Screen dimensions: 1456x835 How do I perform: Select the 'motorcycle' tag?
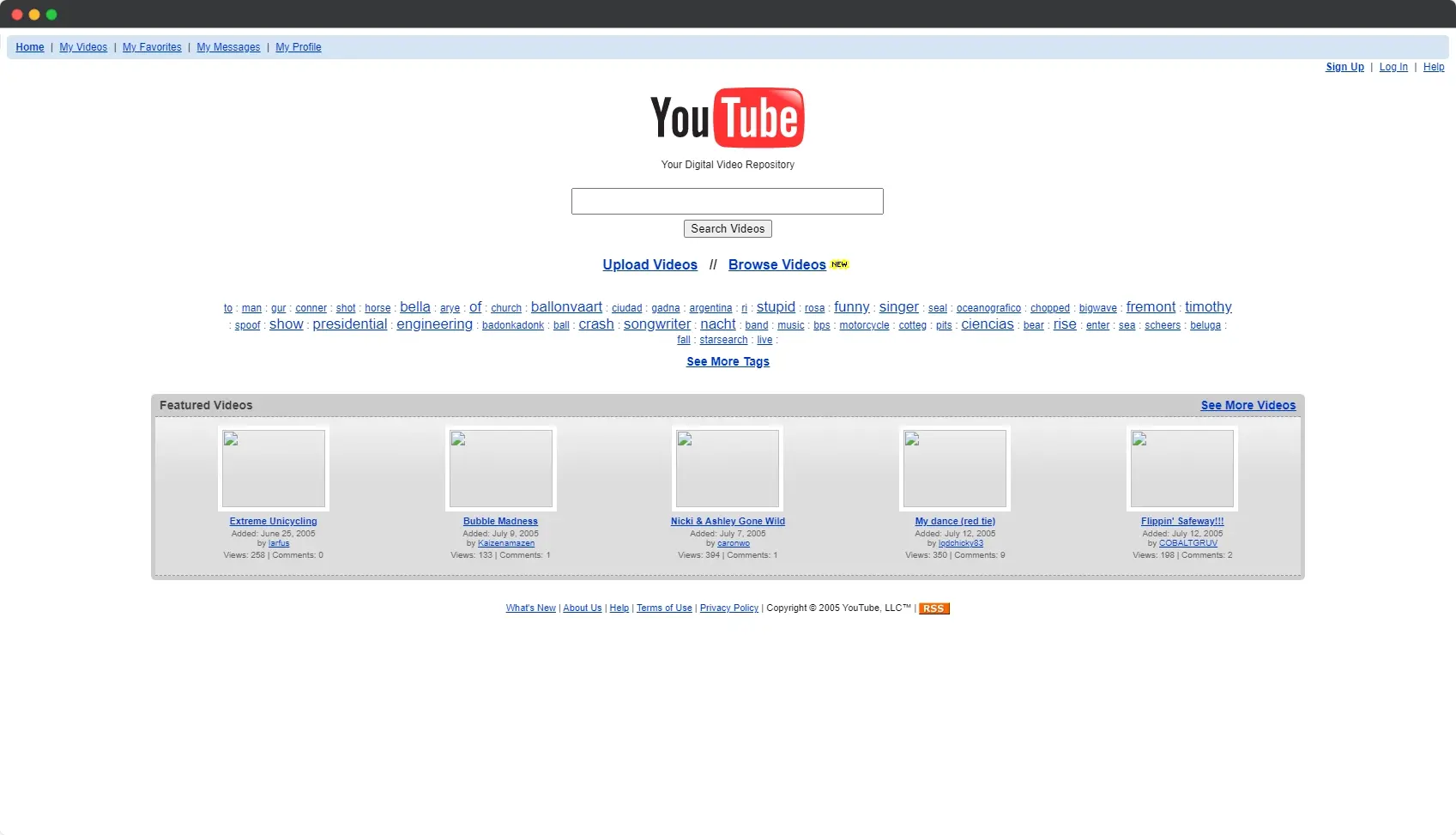coord(864,325)
